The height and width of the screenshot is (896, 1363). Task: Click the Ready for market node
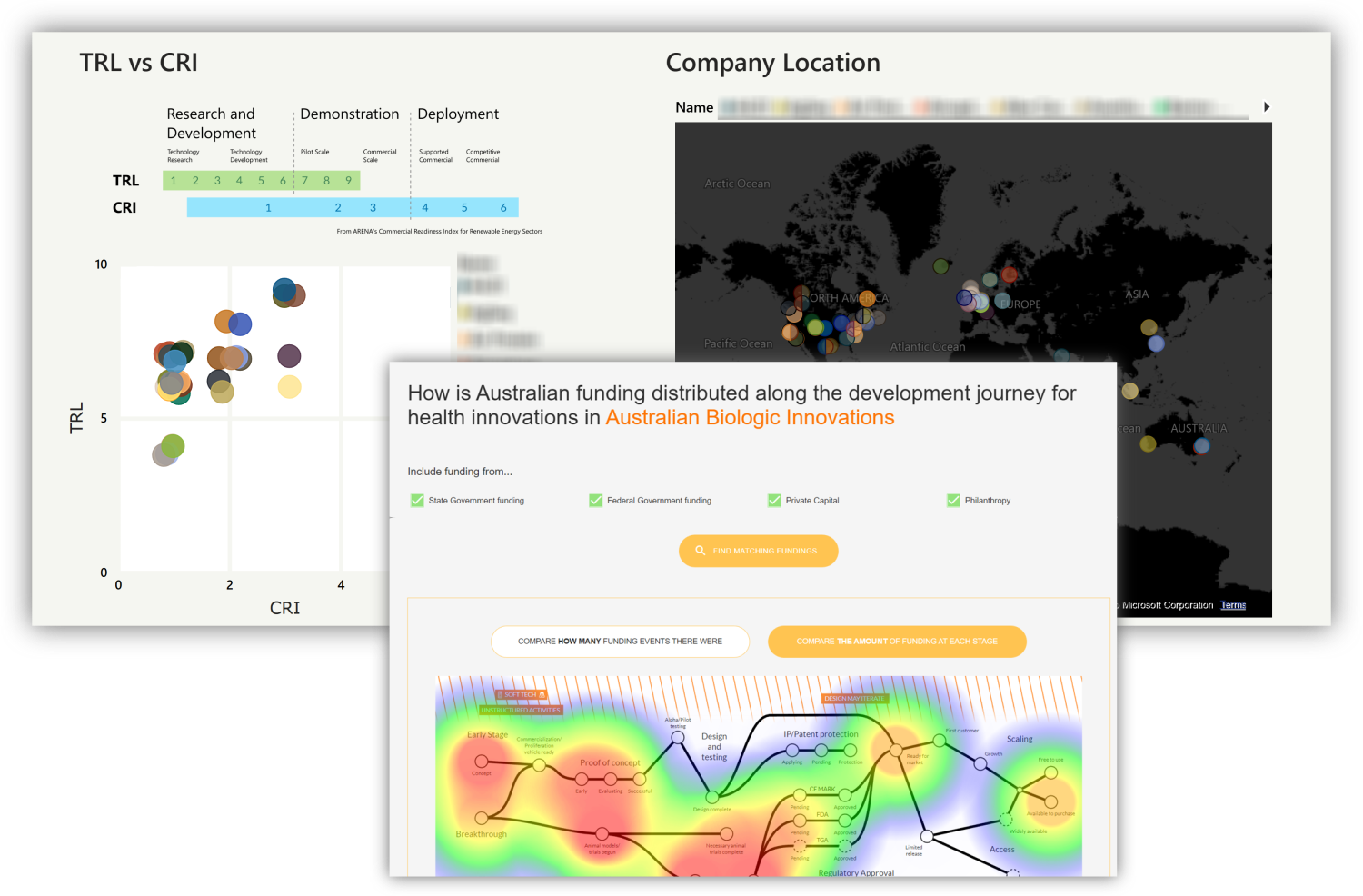point(896,751)
